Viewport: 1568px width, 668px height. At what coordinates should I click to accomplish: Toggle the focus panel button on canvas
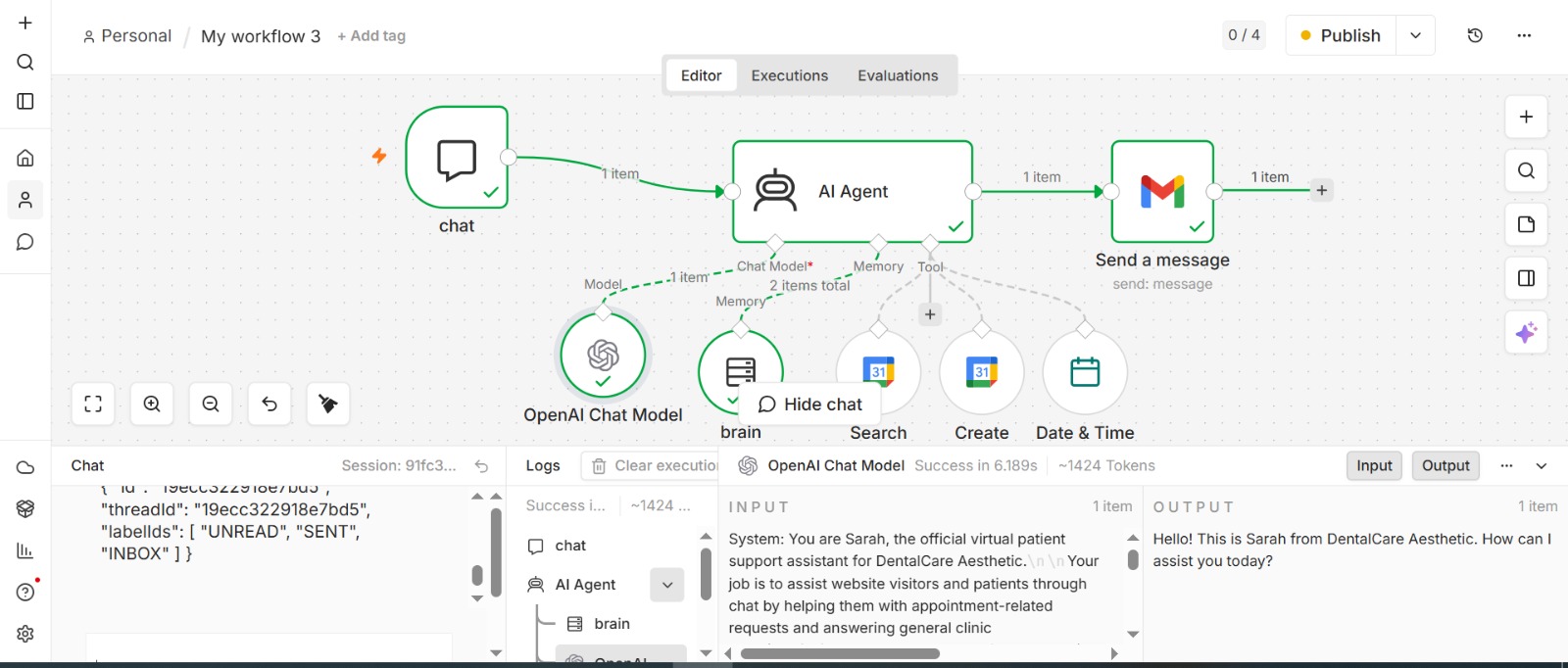click(1526, 278)
